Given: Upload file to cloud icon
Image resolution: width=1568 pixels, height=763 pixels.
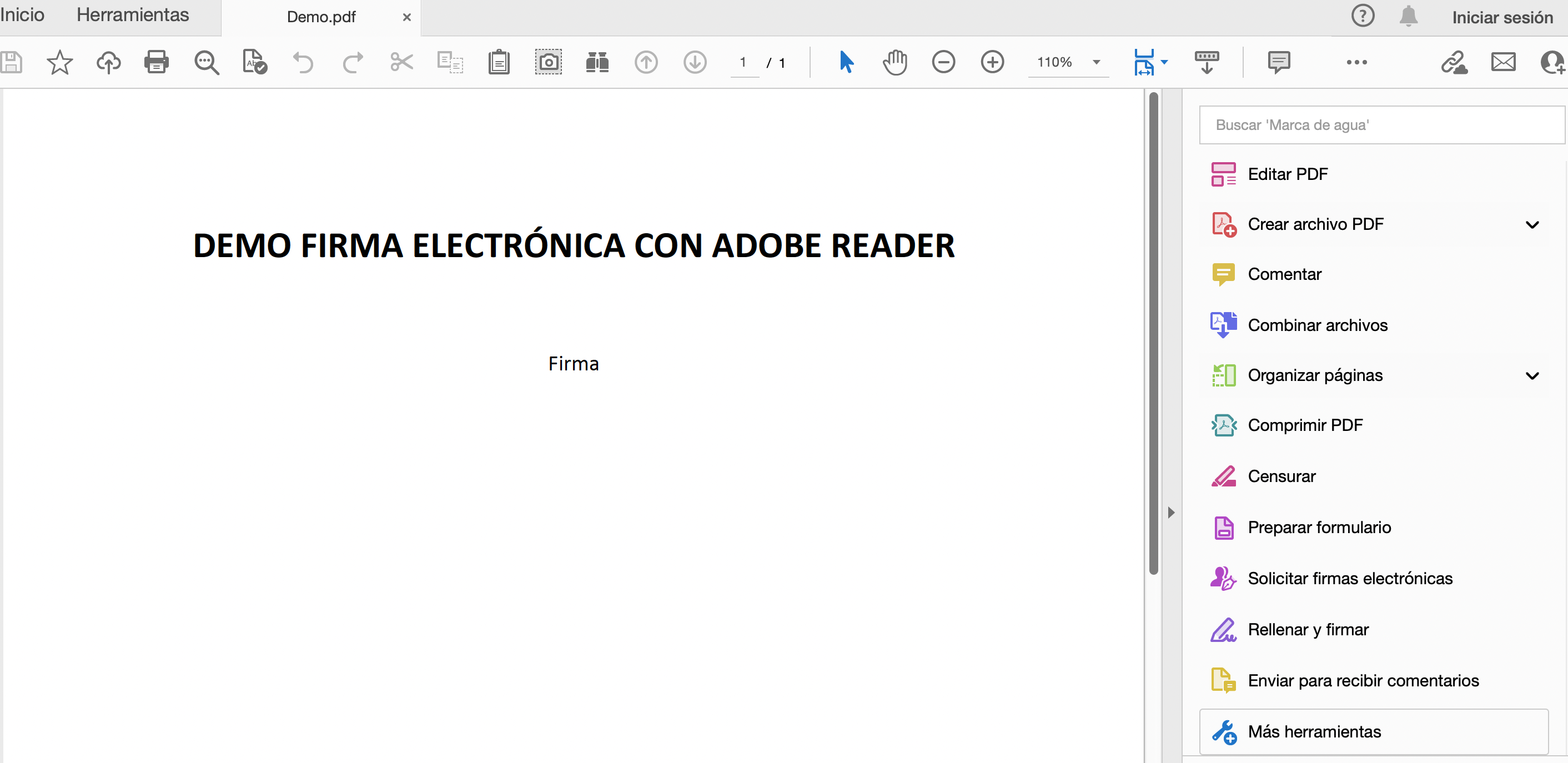Looking at the screenshot, I should pyautogui.click(x=108, y=62).
